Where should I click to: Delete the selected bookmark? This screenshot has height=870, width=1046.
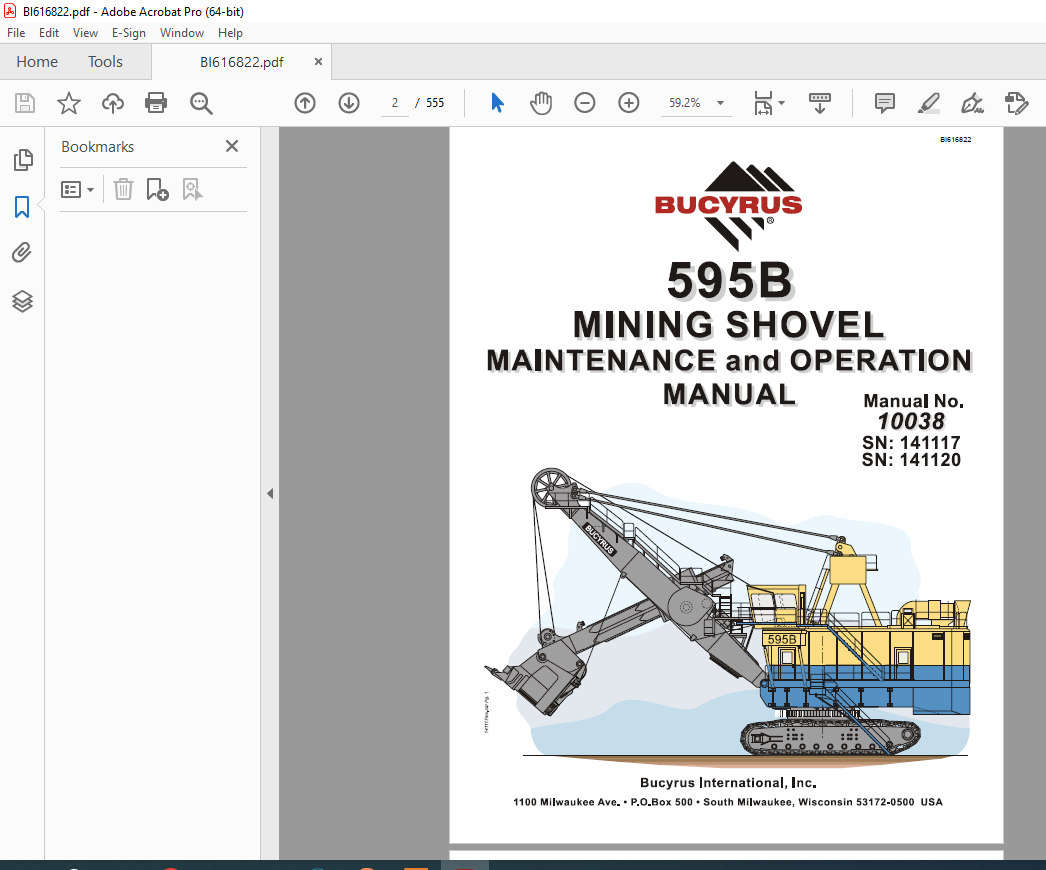(x=123, y=189)
